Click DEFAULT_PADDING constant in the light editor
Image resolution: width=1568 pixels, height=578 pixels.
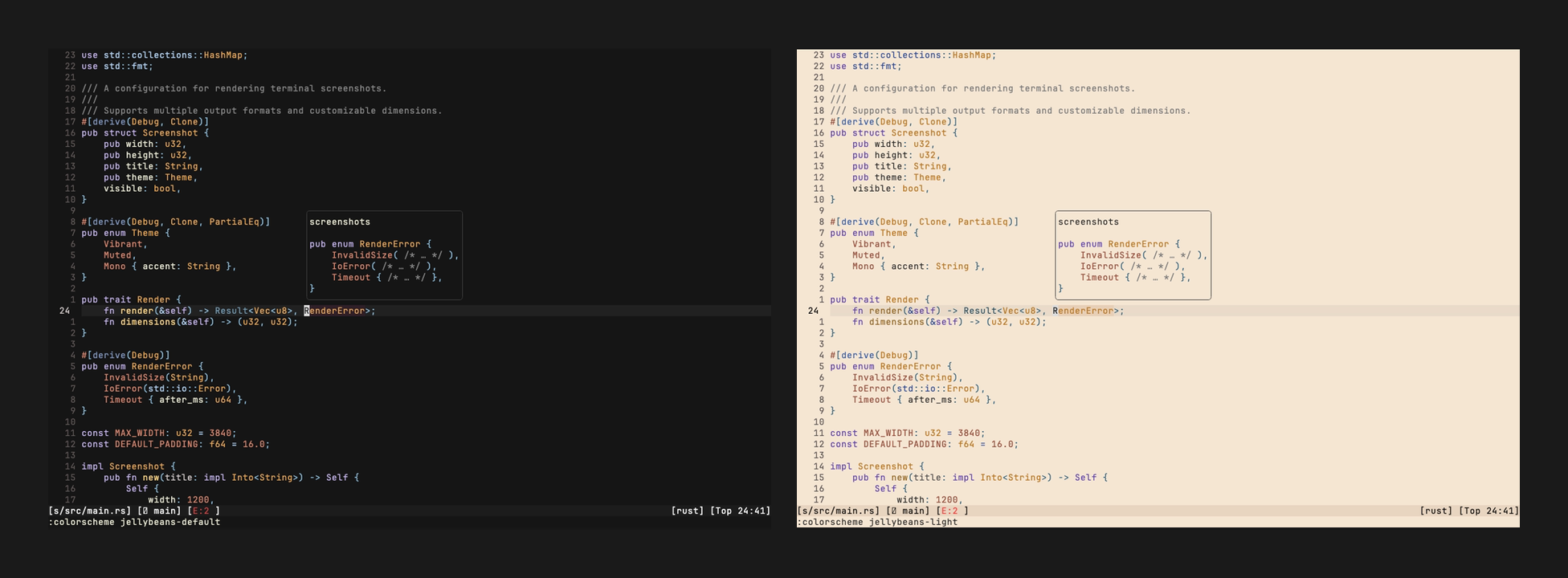(x=904, y=445)
